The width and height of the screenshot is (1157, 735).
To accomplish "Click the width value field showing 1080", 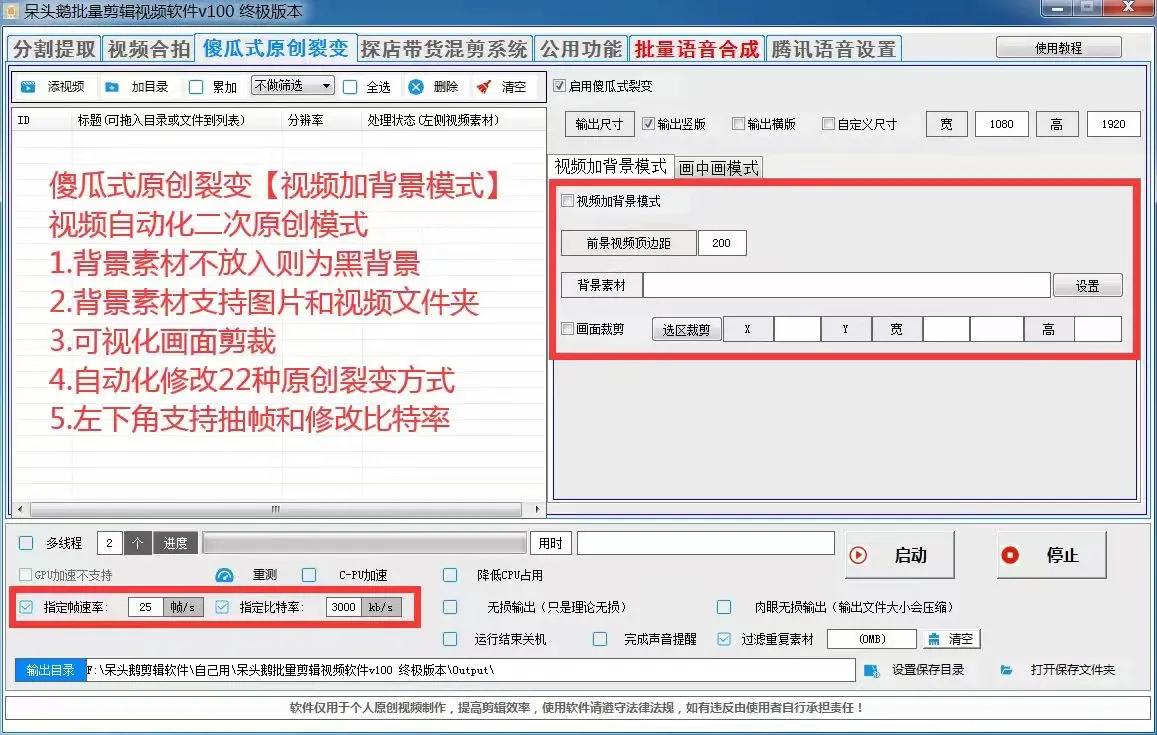I will click(1001, 123).
